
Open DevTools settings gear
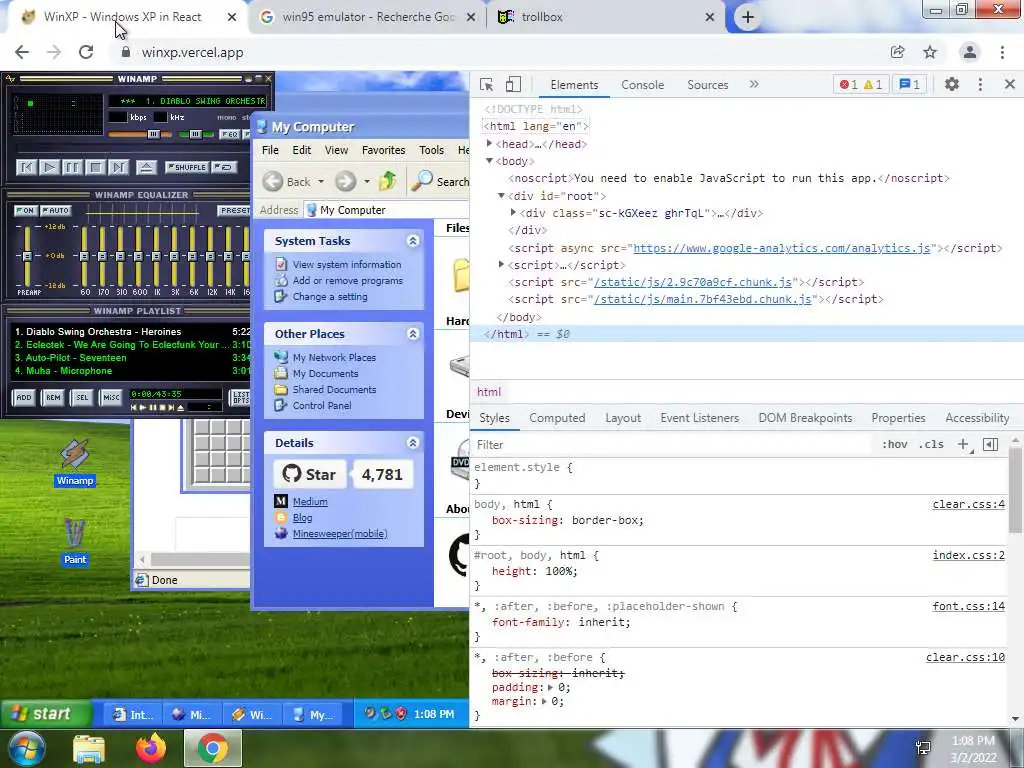952,84
